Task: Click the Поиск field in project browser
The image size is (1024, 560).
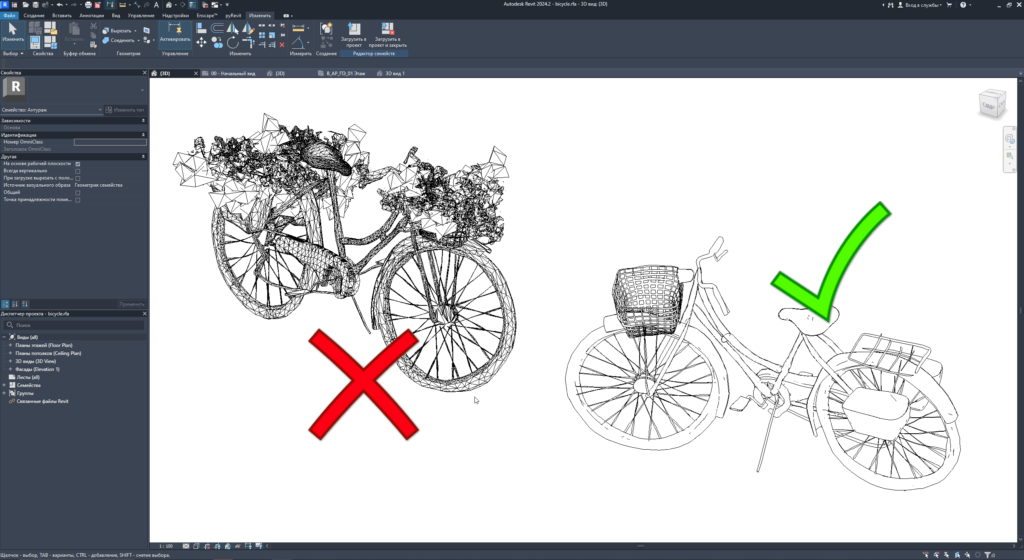Action: coord(74,324)
